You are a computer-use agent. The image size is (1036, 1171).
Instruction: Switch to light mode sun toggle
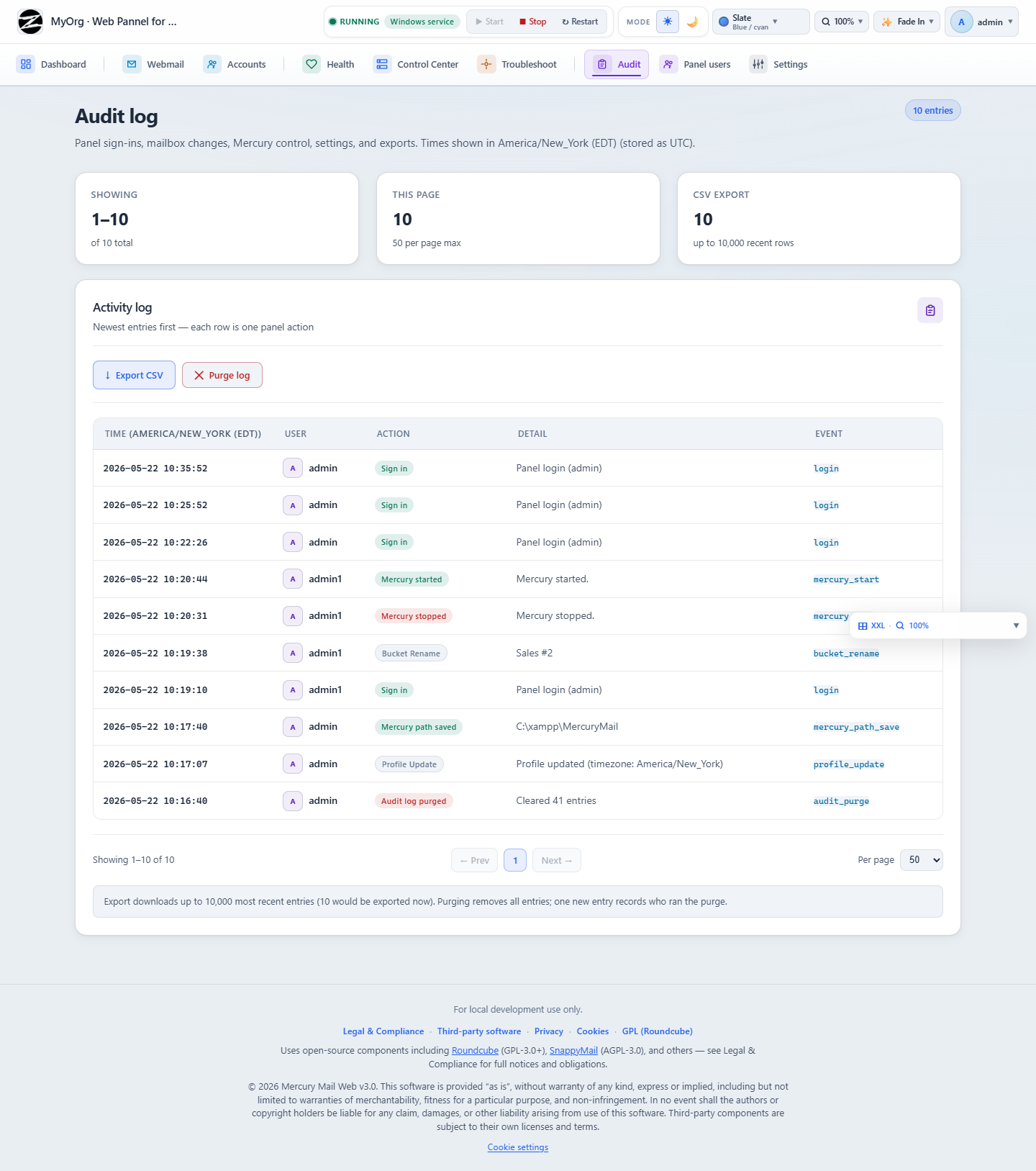tap(668, 22)
